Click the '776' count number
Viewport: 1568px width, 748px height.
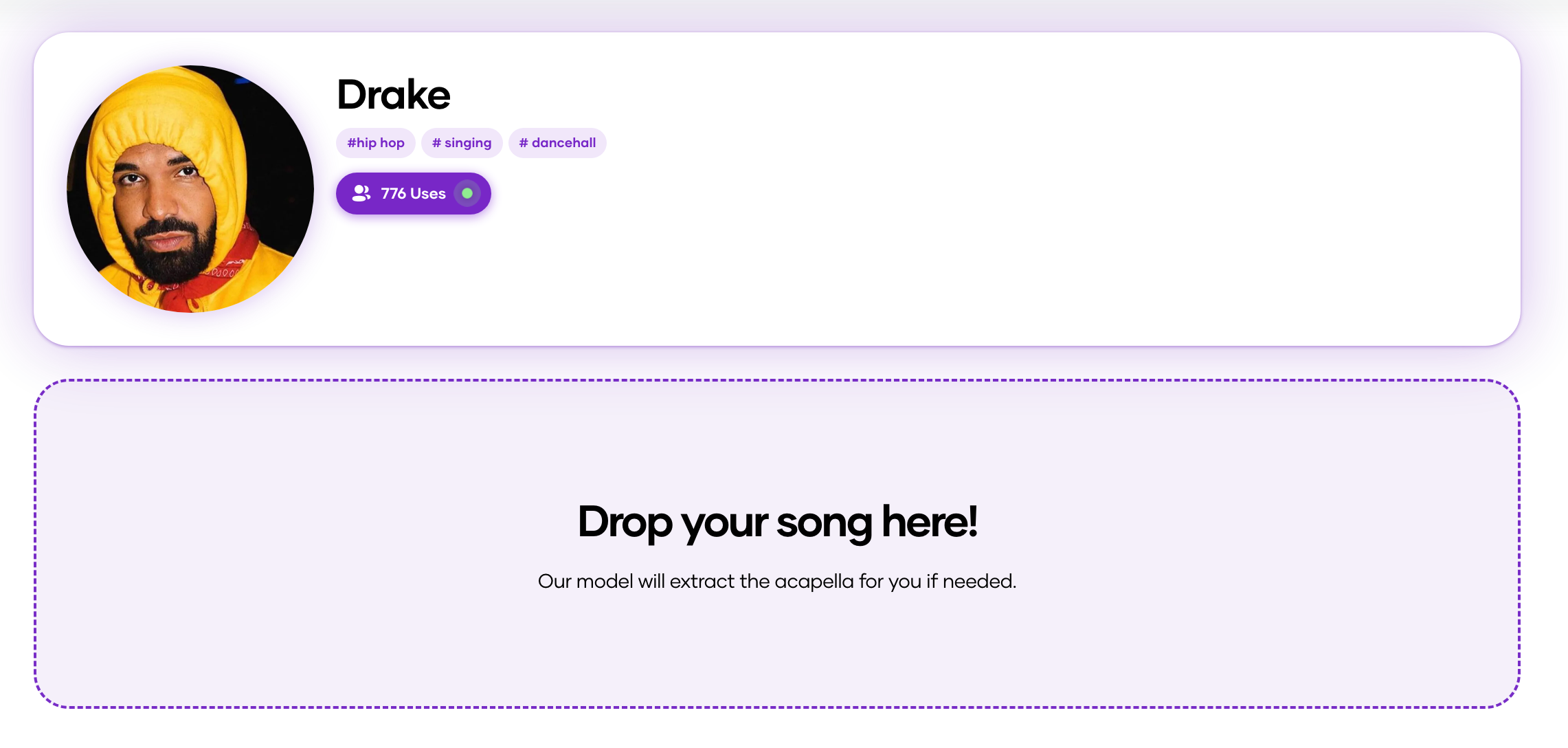[394, 194]
